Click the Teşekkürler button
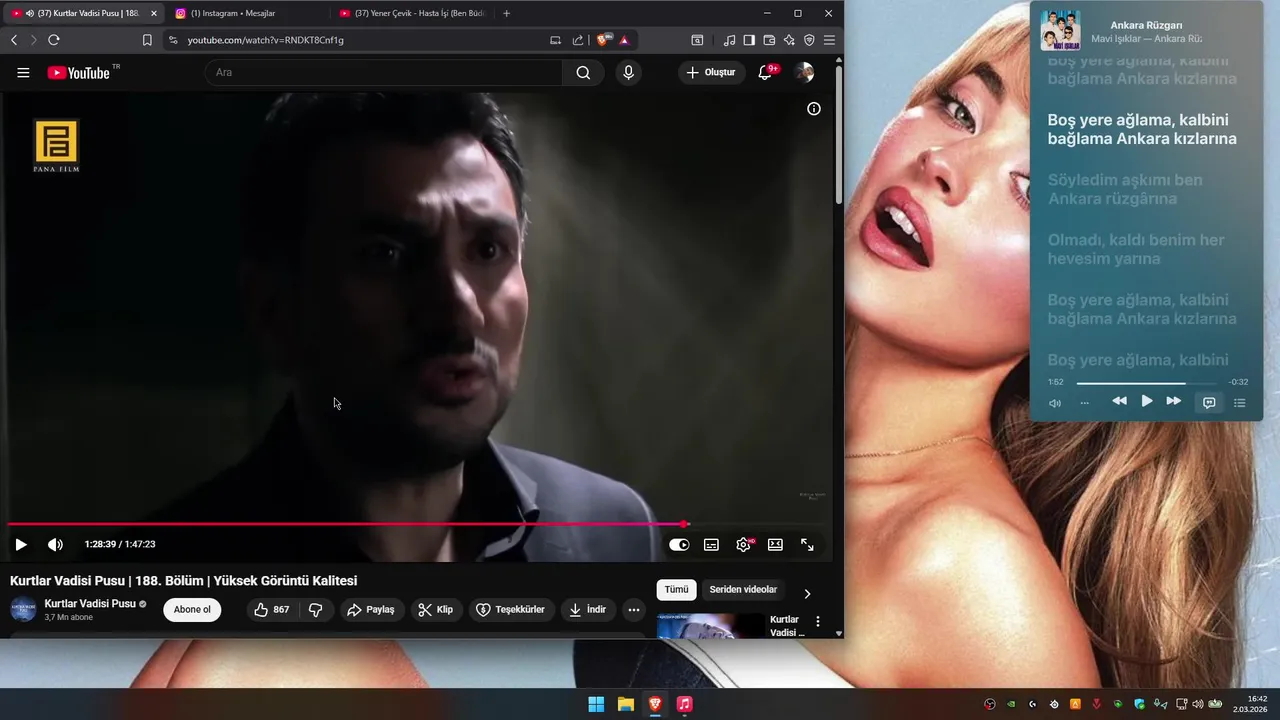Screen dimensions: 1280x720 pyautogui.click(x=511, y=610)
